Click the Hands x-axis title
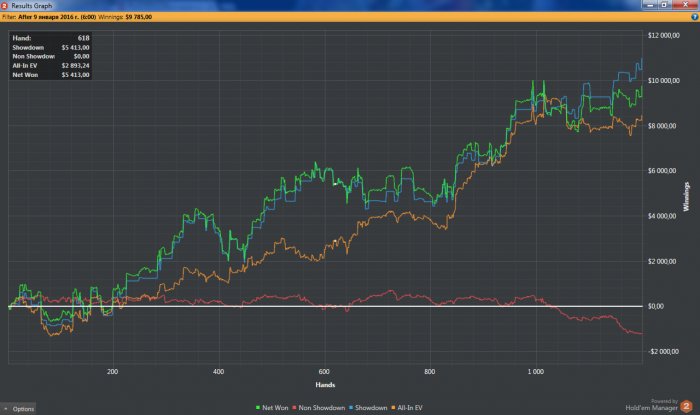Screen dimensions: 700x415 coord(325,385)
